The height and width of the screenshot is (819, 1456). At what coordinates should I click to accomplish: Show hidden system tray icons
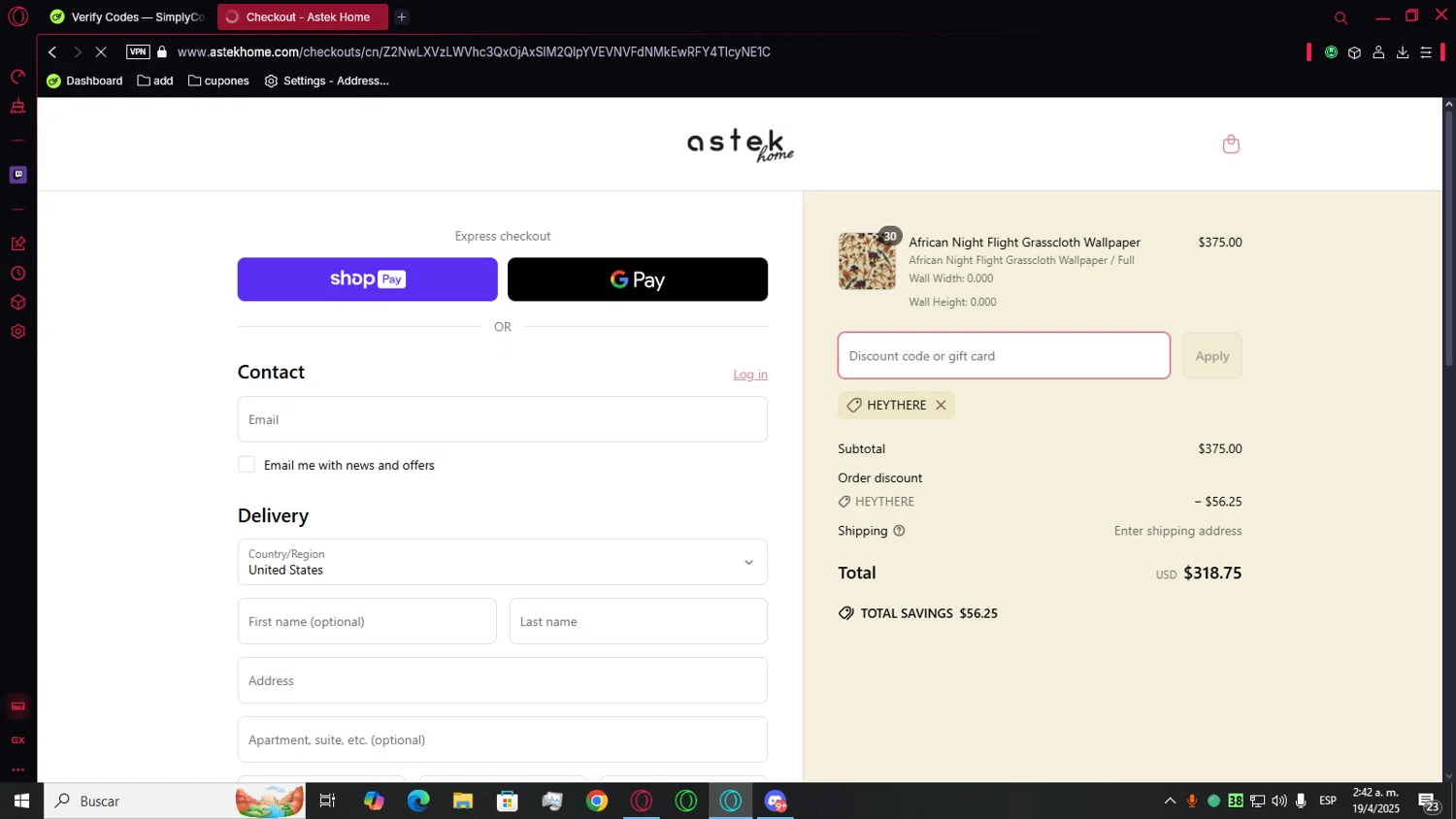click(1170, 801)
